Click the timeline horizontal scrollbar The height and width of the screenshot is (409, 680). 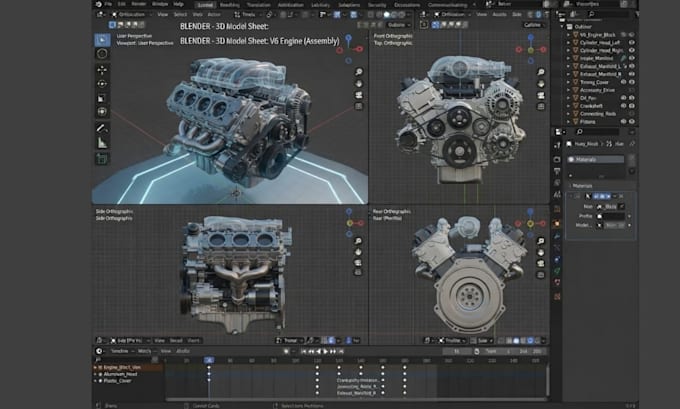tap(356, 399)
